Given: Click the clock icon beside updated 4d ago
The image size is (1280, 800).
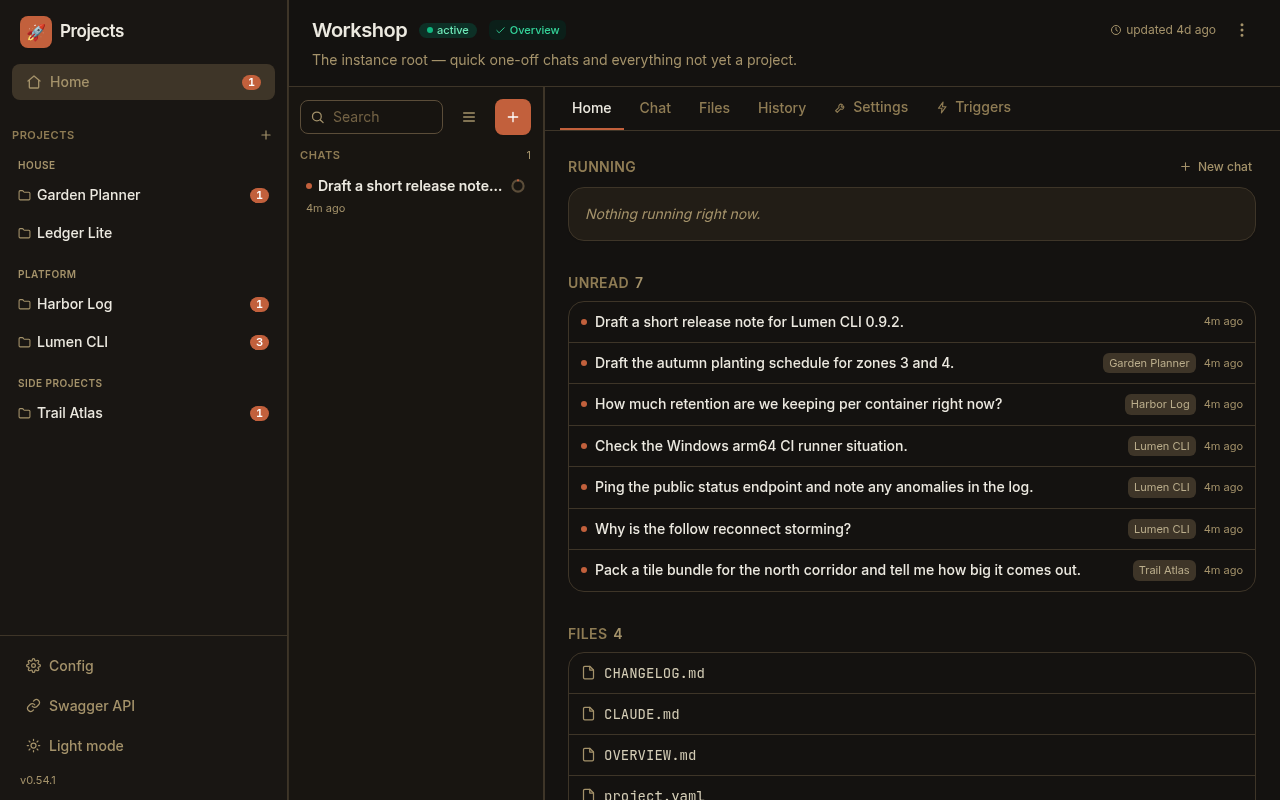Looking at the screenshot, I should 1116,30.
